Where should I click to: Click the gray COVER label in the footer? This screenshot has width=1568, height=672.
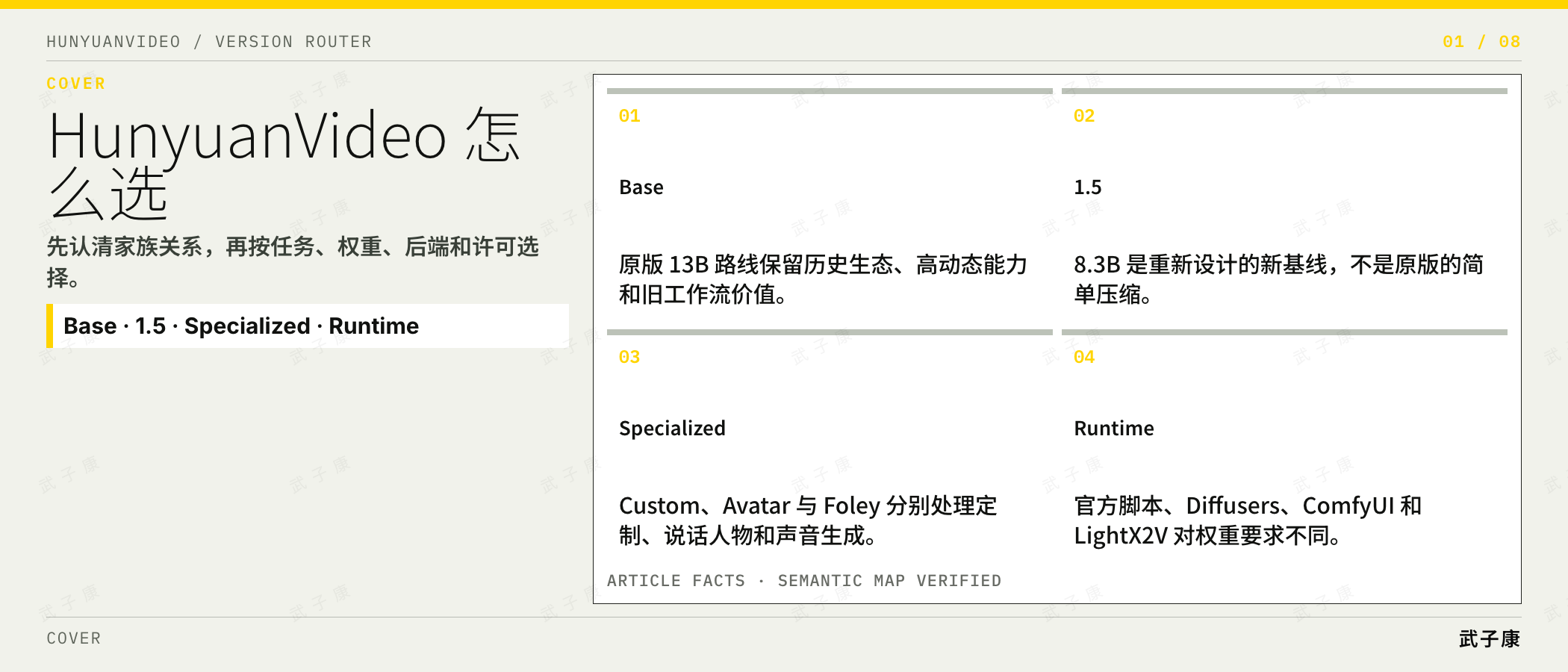[x=74, y=638]
